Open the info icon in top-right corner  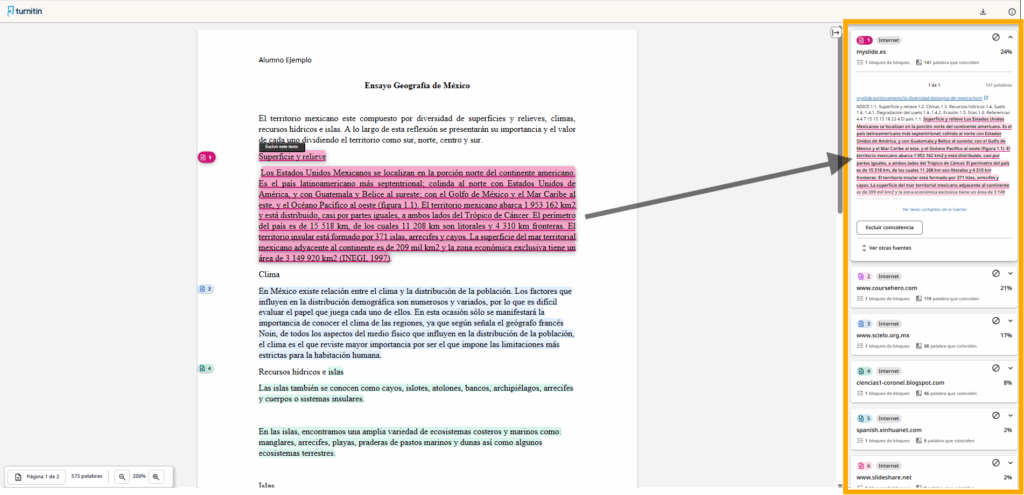point(1011,11)
